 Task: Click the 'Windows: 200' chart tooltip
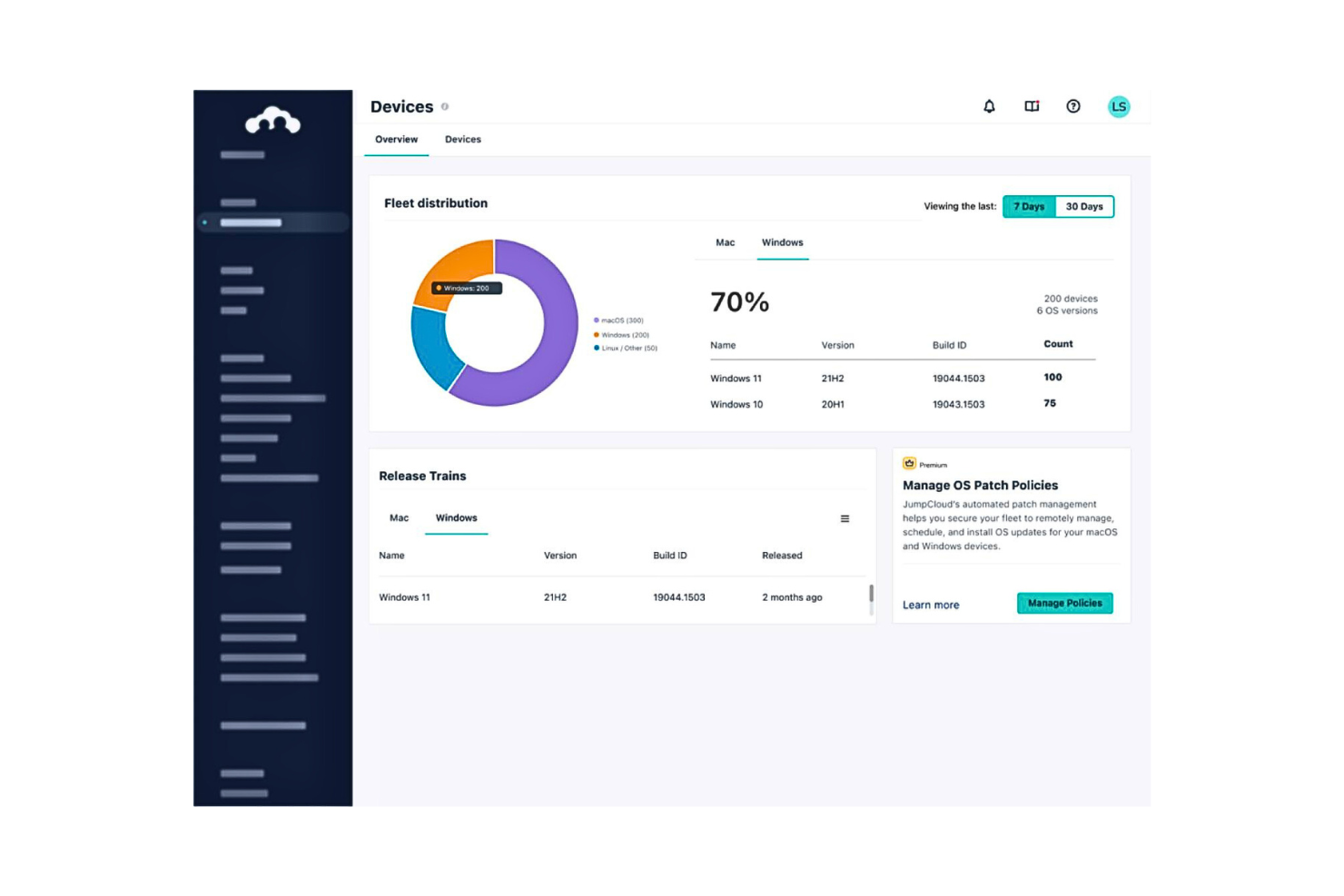466,289
